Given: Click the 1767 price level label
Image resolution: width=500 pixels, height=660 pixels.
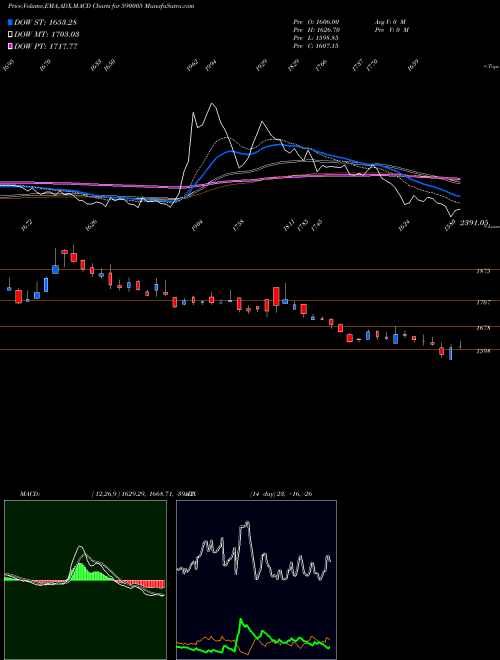Looking at the screenshot, I should pyautogui.click(x=483, y=303).
